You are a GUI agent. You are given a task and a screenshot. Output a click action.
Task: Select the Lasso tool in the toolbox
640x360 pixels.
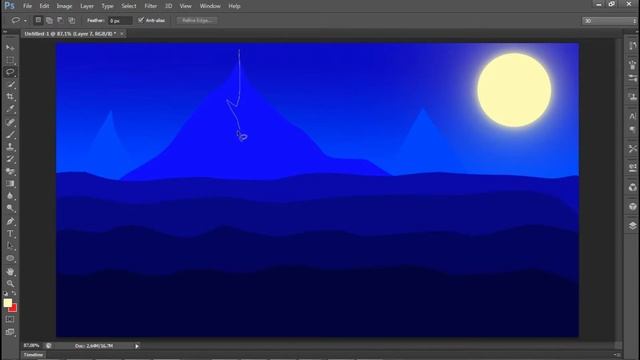[10, 72]
